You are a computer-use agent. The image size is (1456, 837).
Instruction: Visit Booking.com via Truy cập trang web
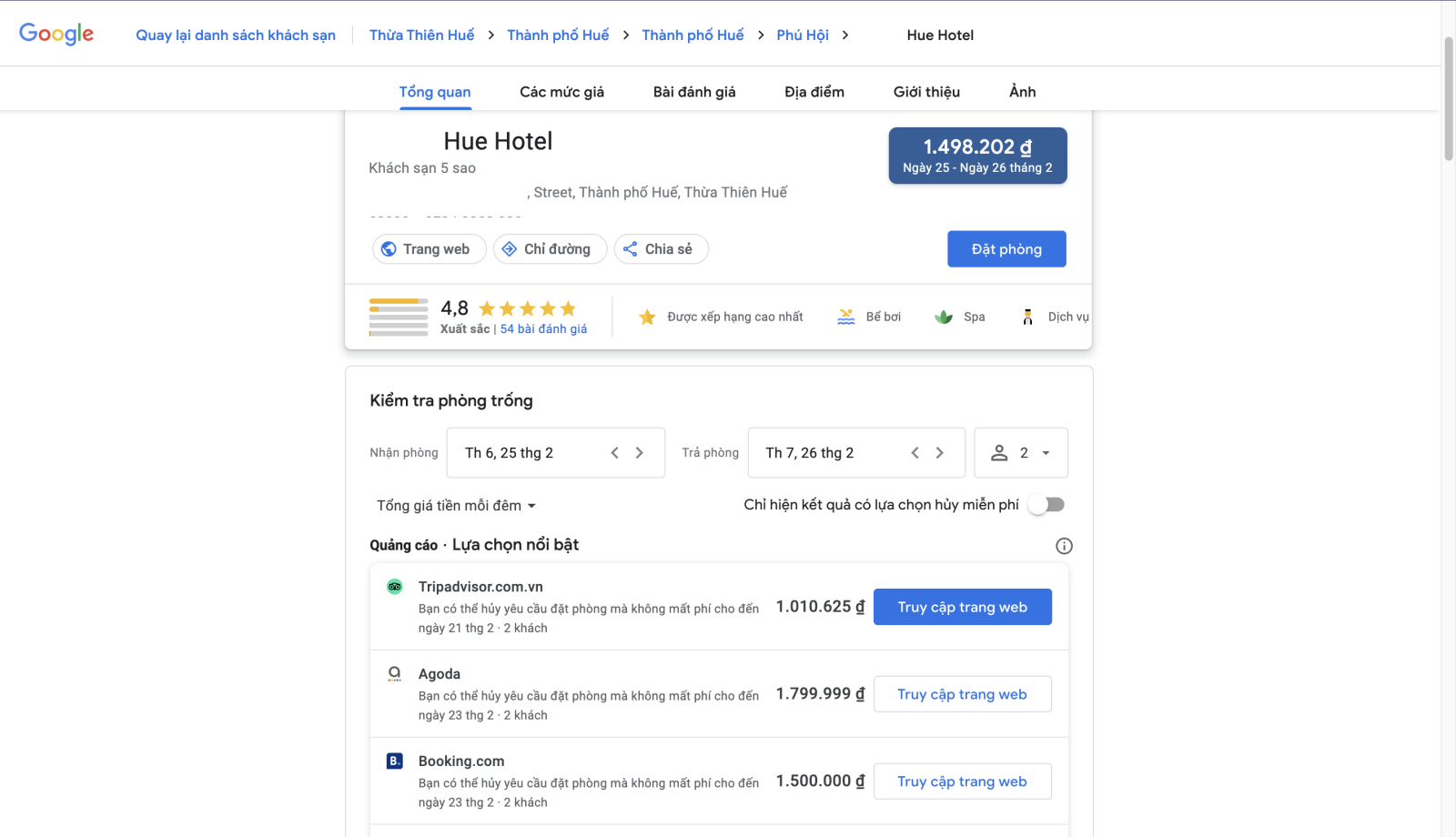pyautogui.click(x=963, y=782)
